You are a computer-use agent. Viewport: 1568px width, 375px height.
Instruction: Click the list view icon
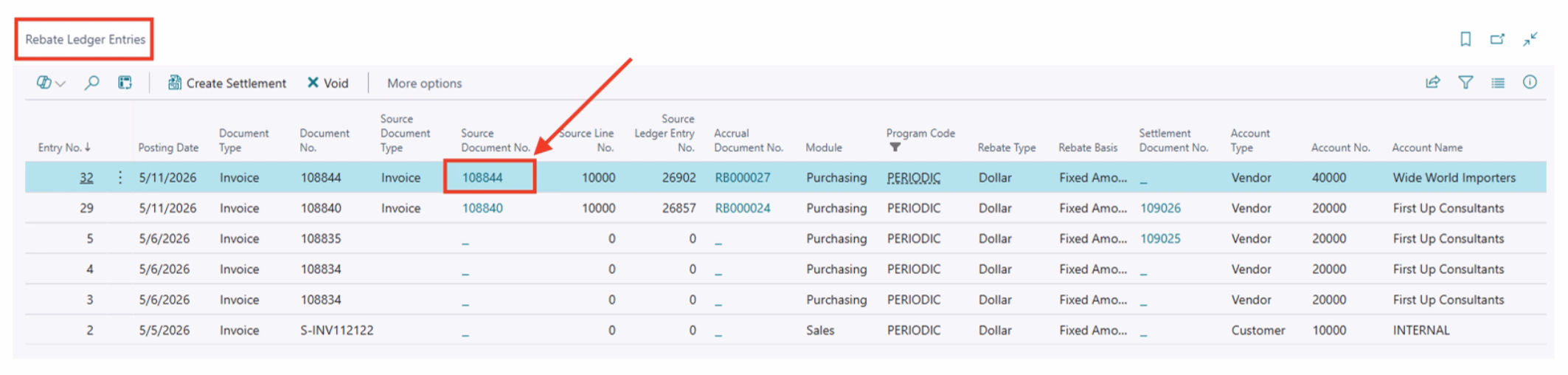(1497, 83)
